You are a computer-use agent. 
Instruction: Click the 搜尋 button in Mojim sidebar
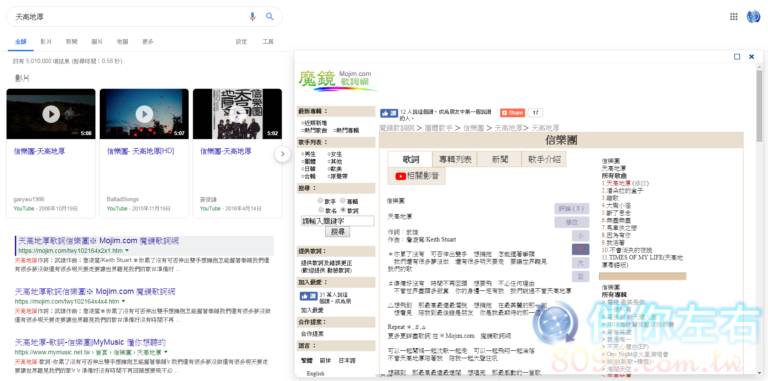[337, 231]
